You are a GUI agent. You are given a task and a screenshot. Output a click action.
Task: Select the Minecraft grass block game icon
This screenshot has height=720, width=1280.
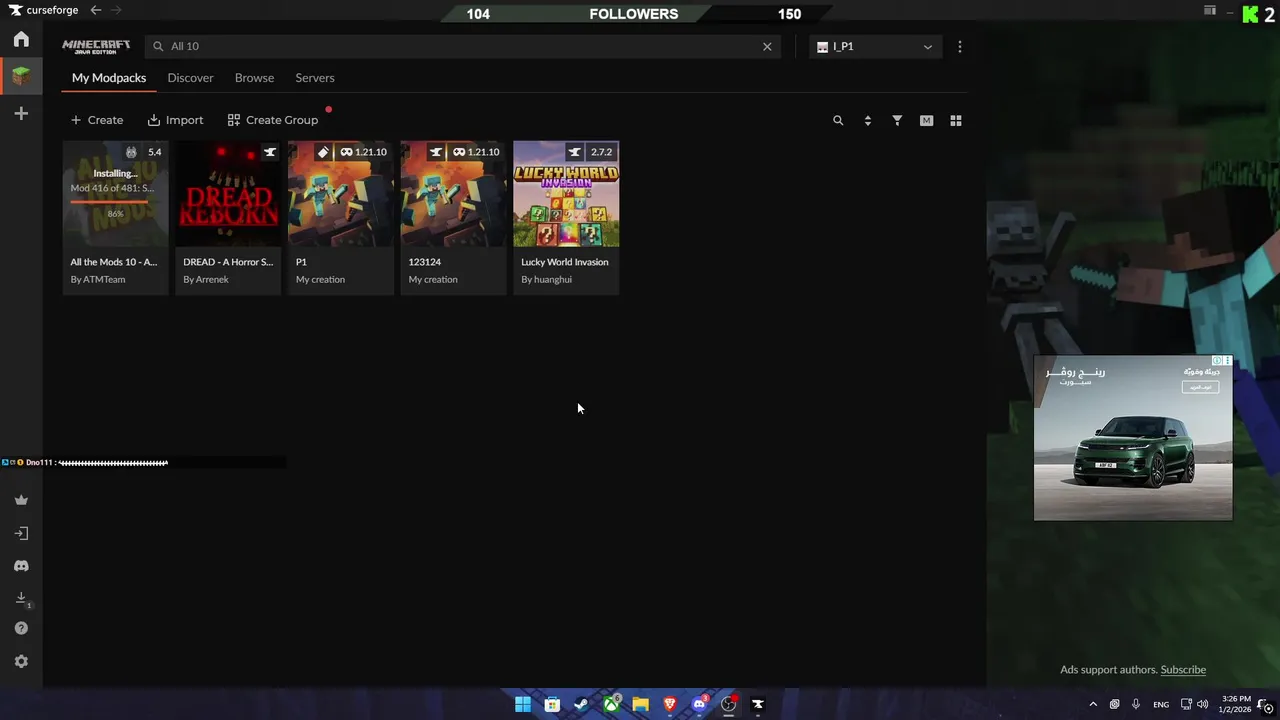pyautogui.click(x=21, y=76)
